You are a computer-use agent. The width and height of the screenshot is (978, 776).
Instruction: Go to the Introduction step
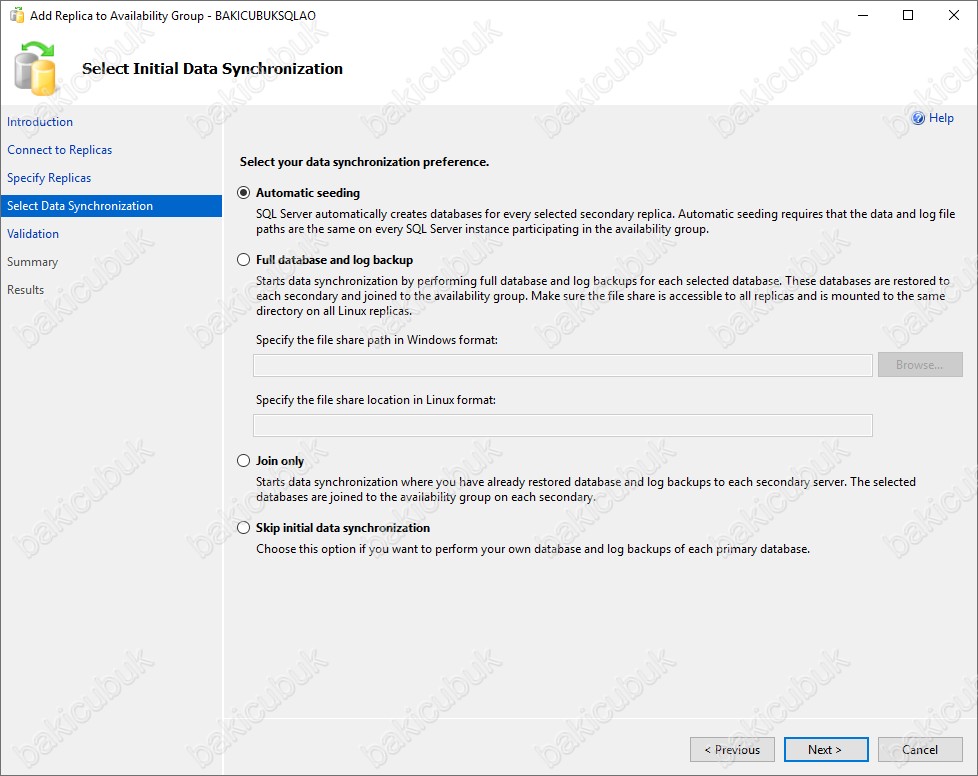pyautogui.click(x=40, y=122)
